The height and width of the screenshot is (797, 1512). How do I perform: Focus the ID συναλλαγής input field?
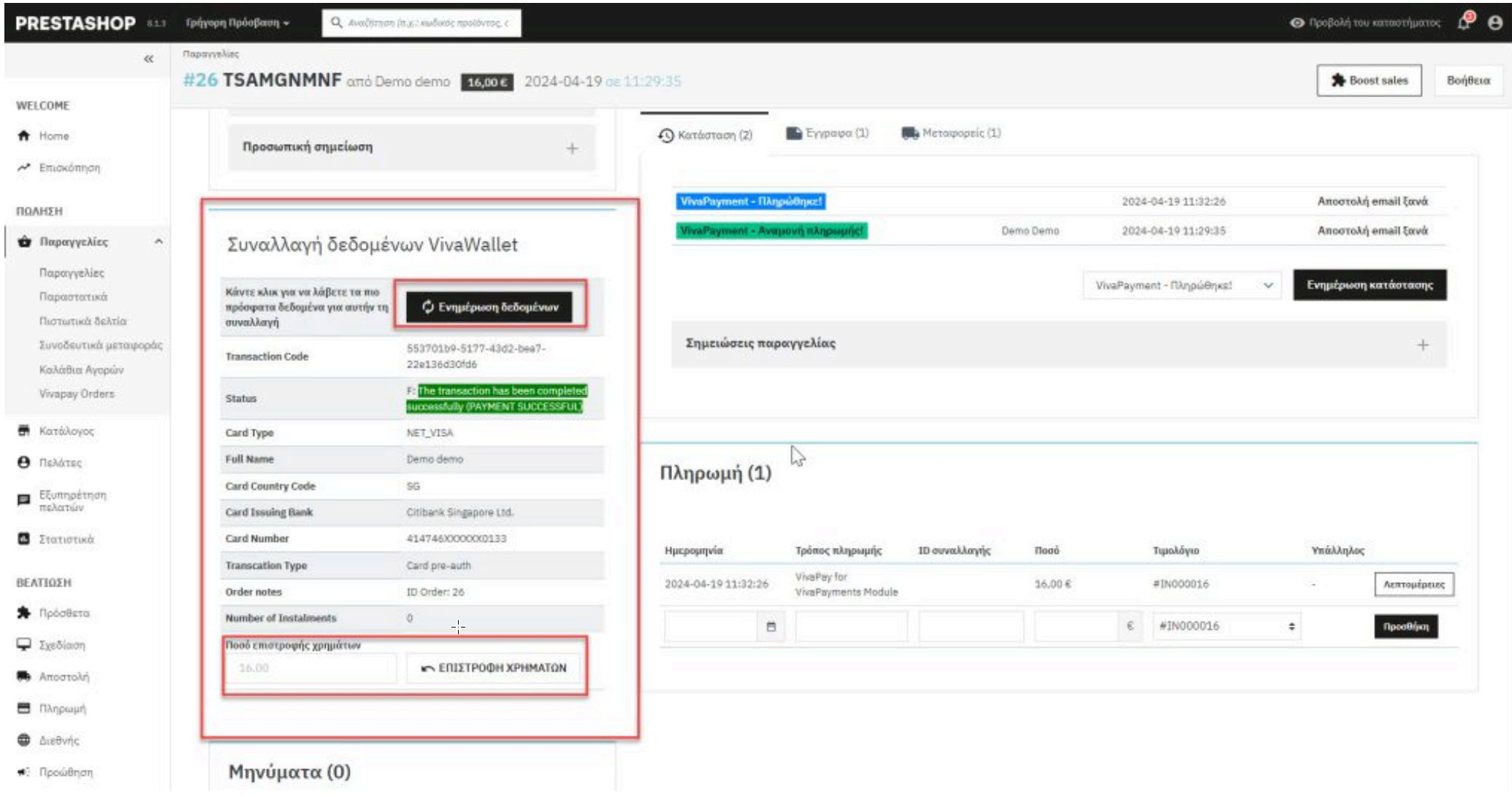(971, 627)
